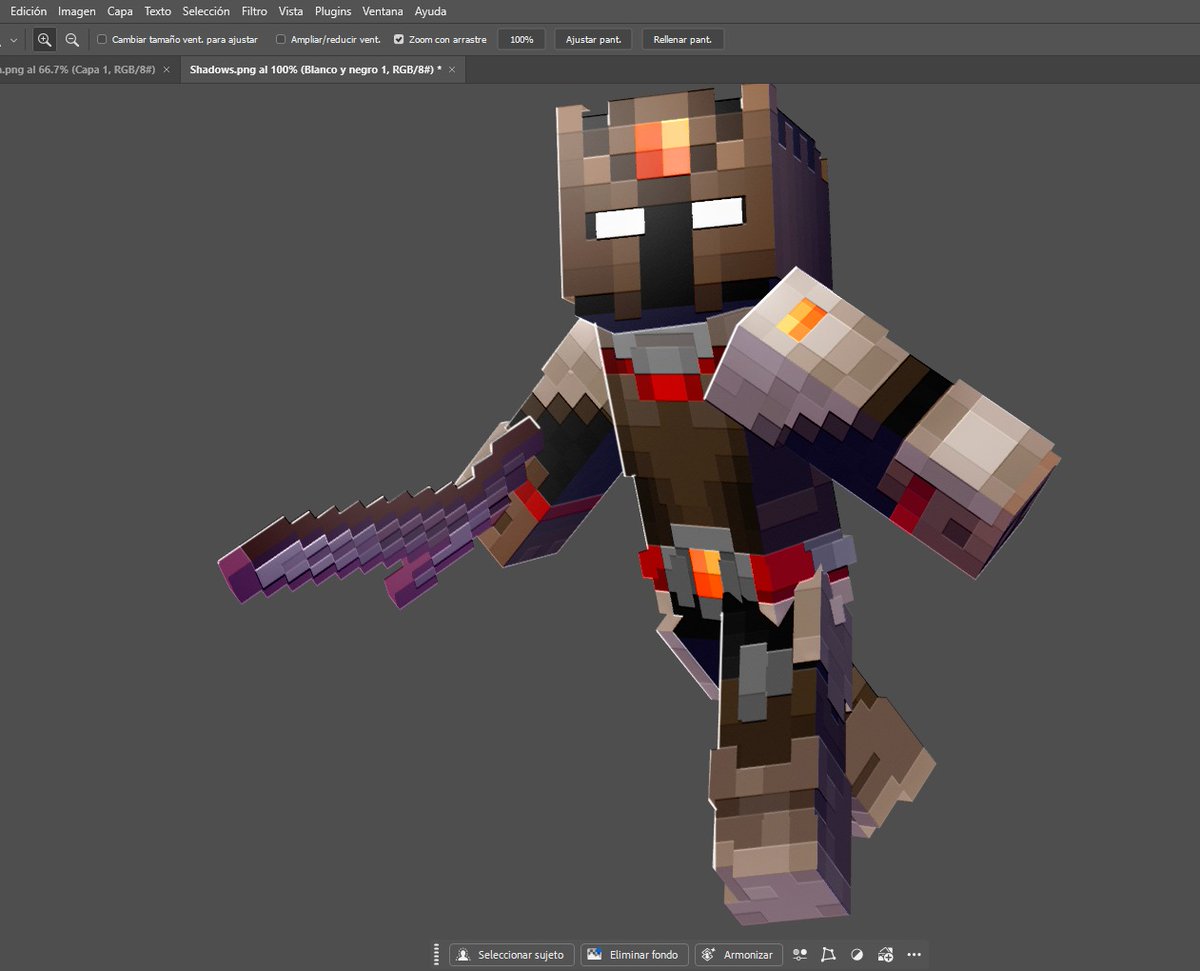Select the Zoom In magnifier tool
This screenshot has width=1200, height=971.
pos(44,40)
